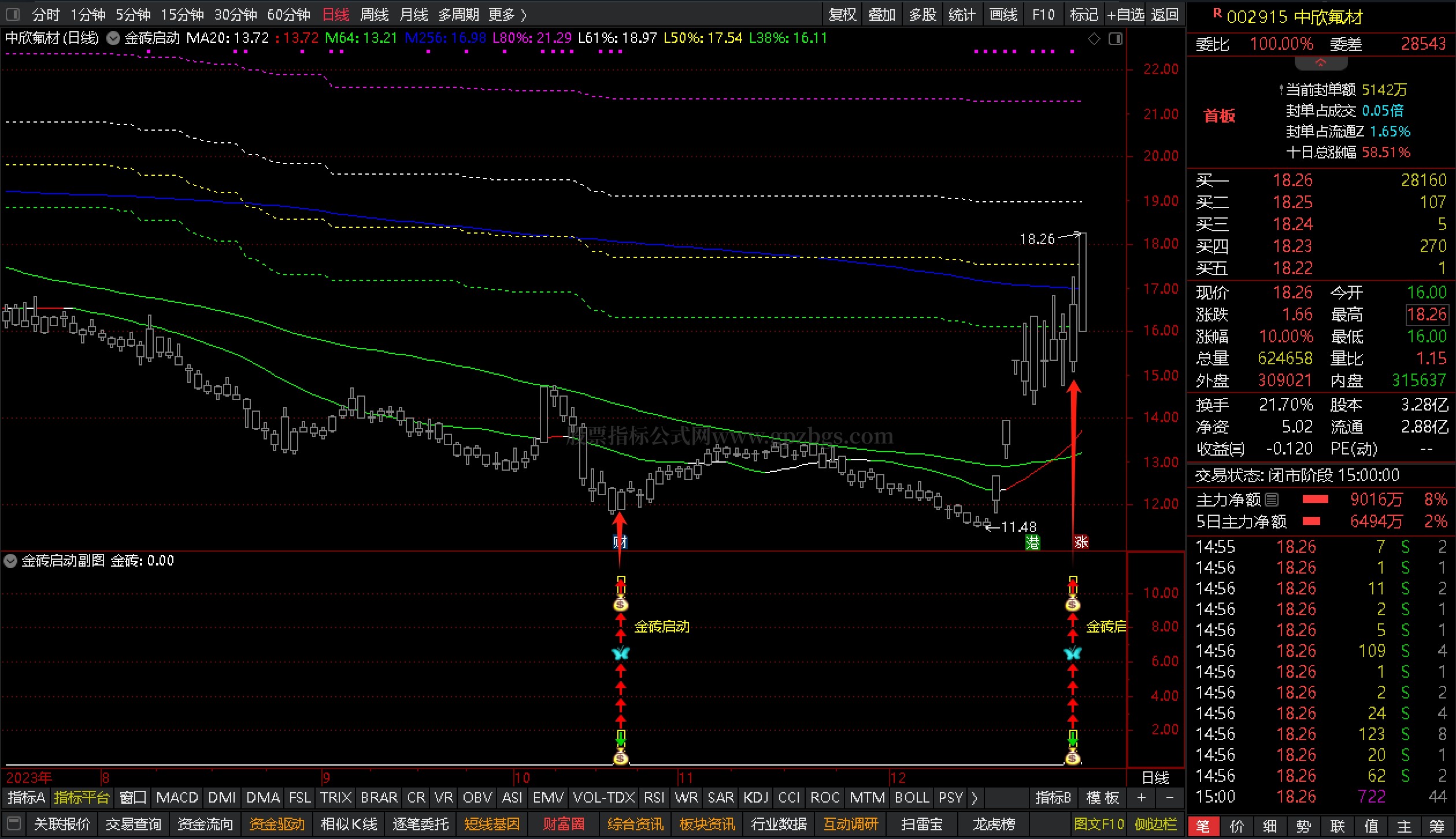Click the diamond icon at the chart's top right
Image resolution: width=1456 pixels, height=839 pixels.
[1094, 39]
